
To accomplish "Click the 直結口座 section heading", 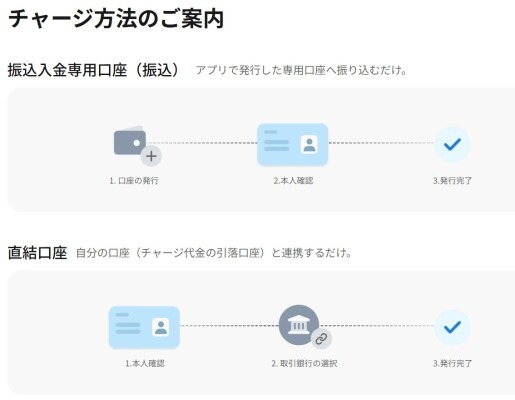I will (x=37, y=253).
